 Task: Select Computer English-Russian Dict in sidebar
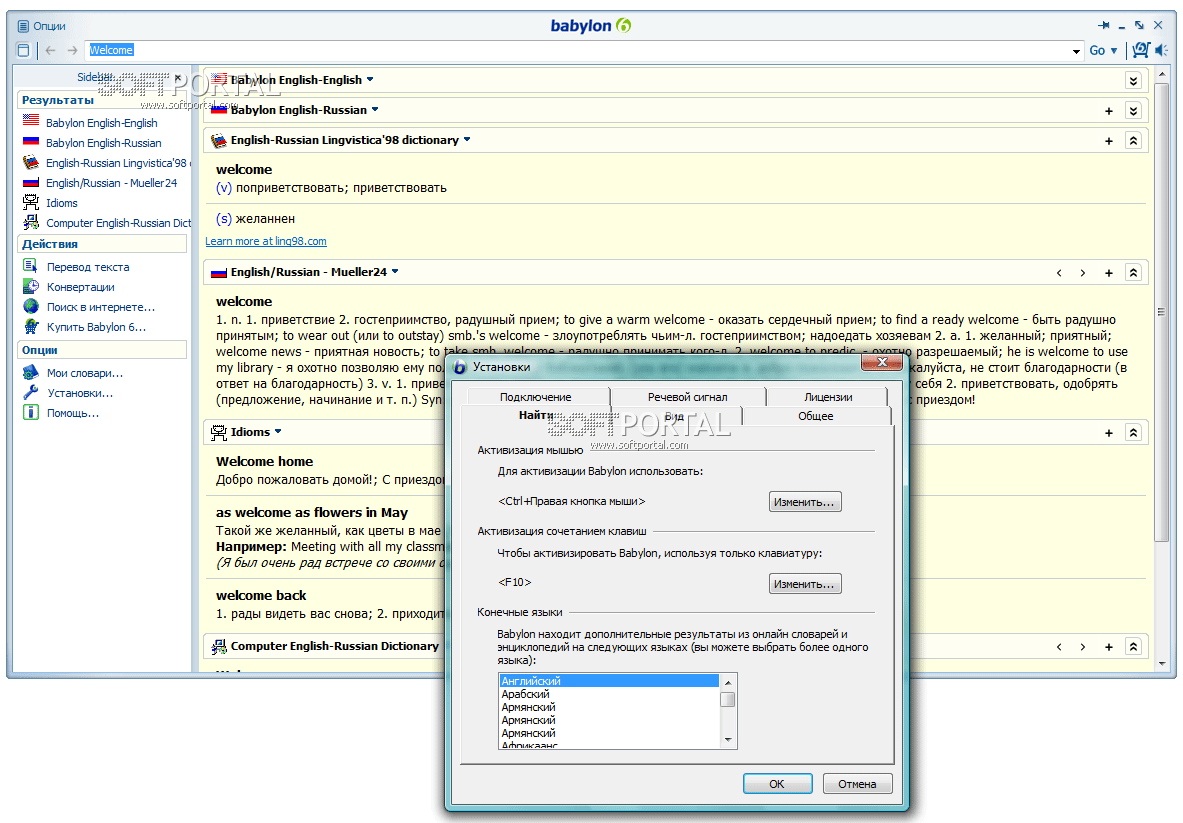click(x=106, y=223)
